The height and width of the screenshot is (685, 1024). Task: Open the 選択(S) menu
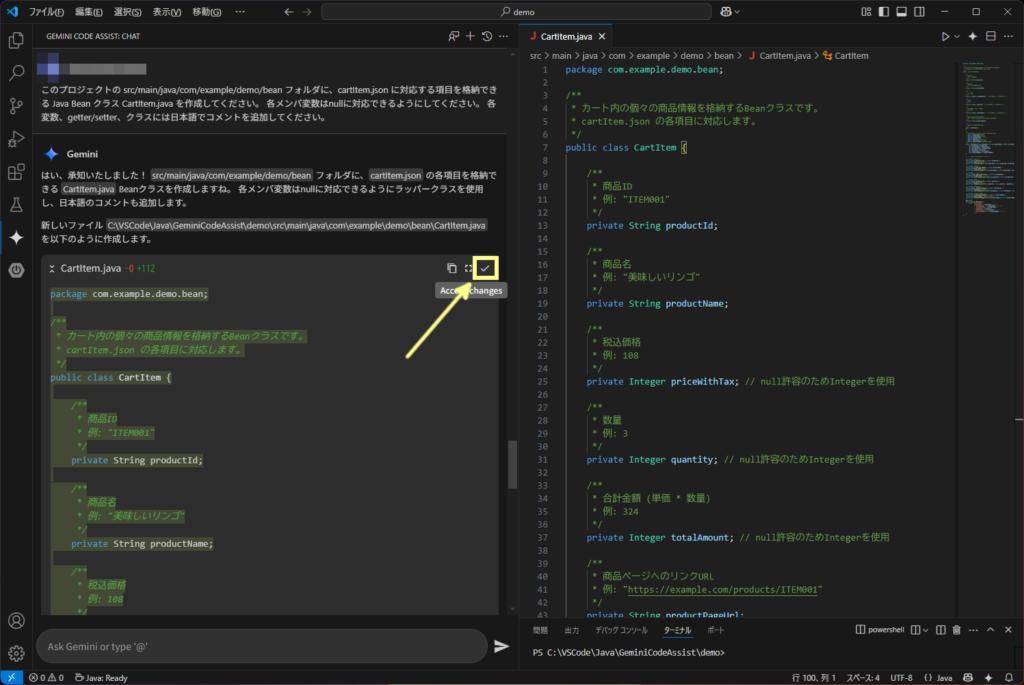[x=127, y=12]
